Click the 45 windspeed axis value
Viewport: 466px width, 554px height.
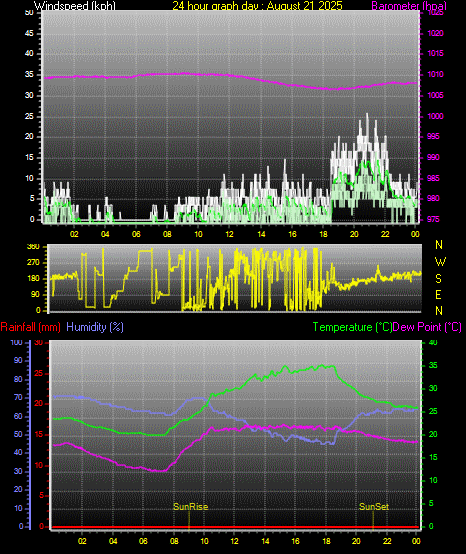29,33
